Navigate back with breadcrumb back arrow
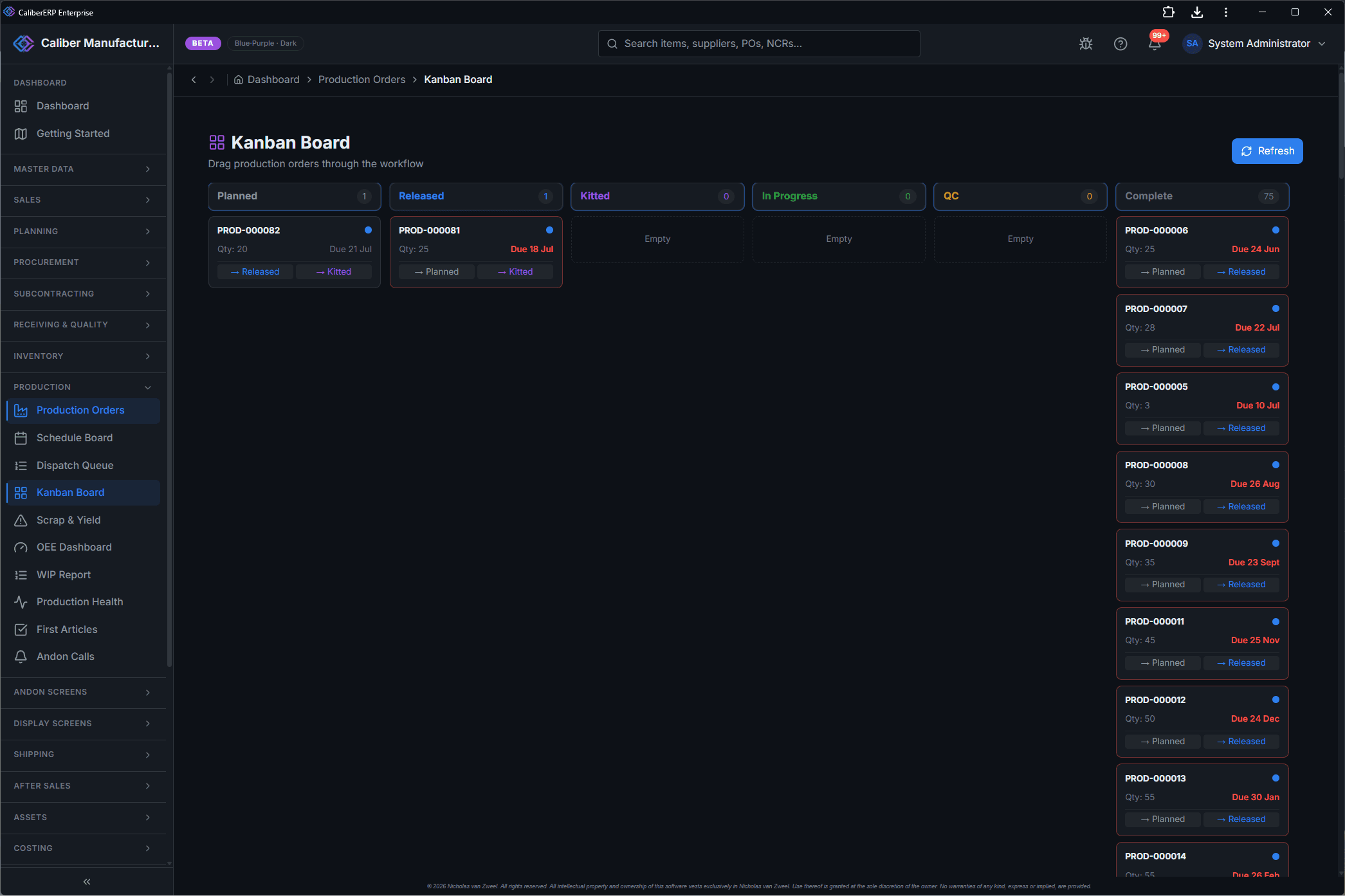Viewport: 1345px width, 896px height. click(x=194, y=80)
